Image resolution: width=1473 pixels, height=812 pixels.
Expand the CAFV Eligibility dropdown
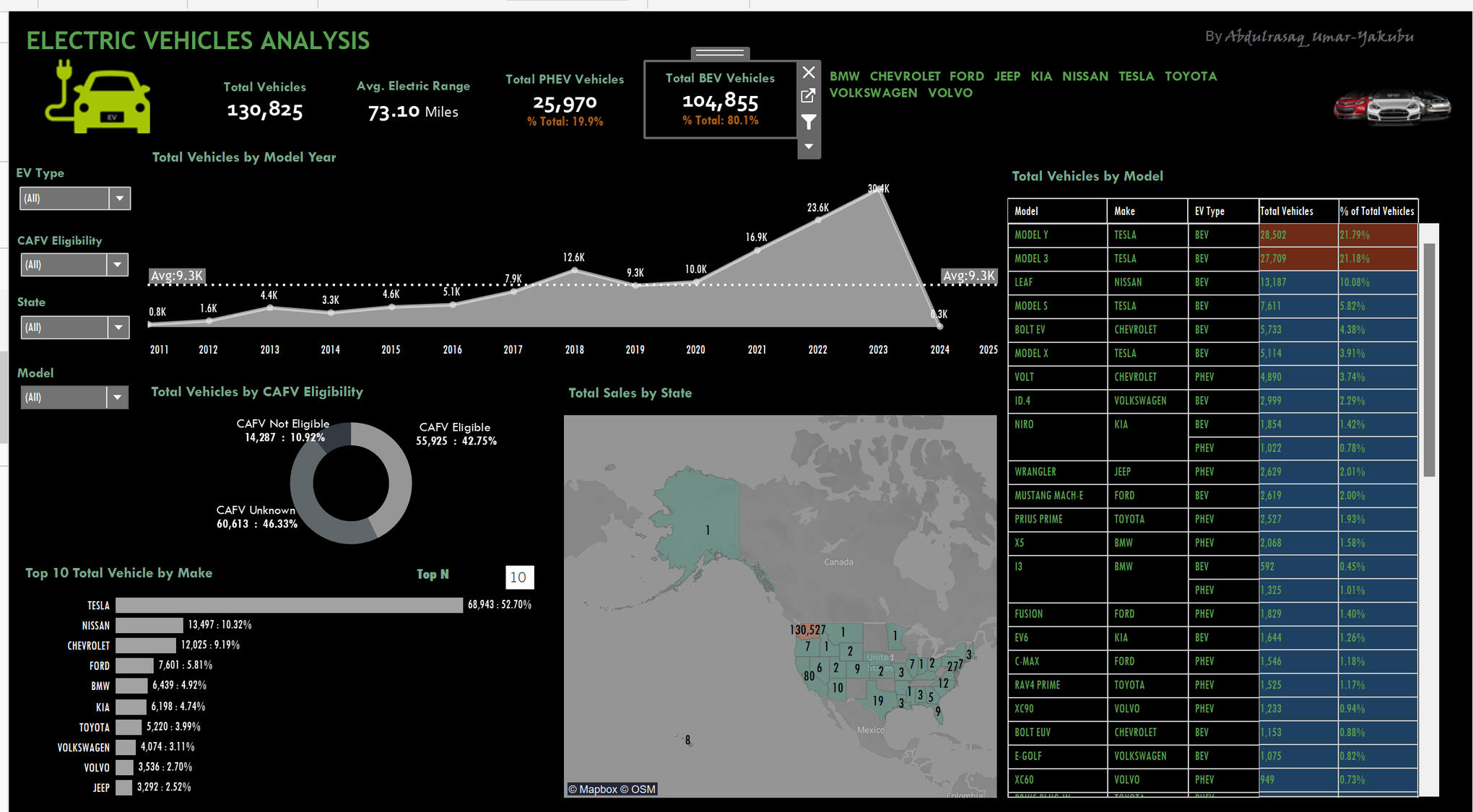point(117,265)
